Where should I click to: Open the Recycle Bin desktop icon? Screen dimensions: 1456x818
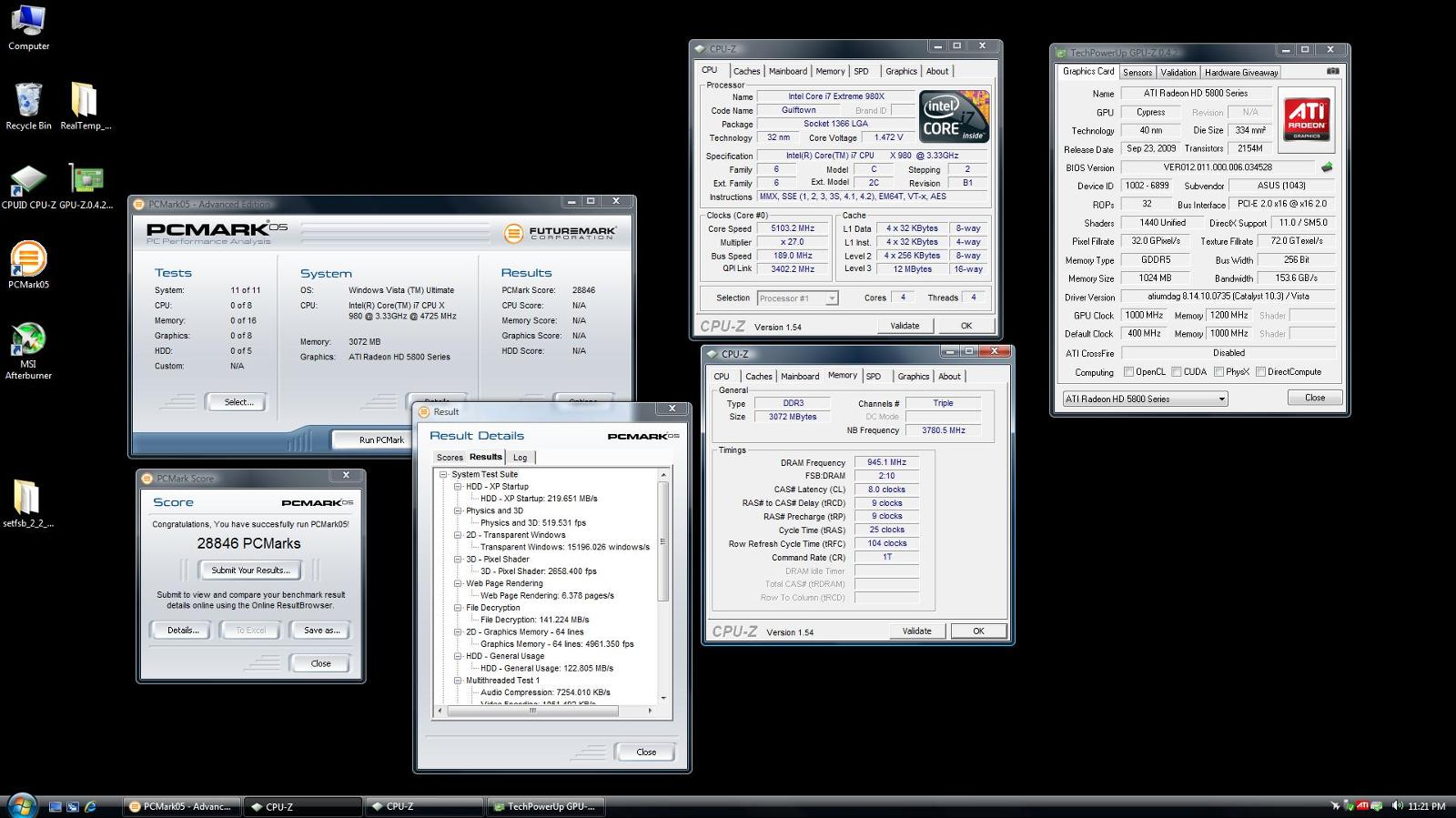pos(28,106)
